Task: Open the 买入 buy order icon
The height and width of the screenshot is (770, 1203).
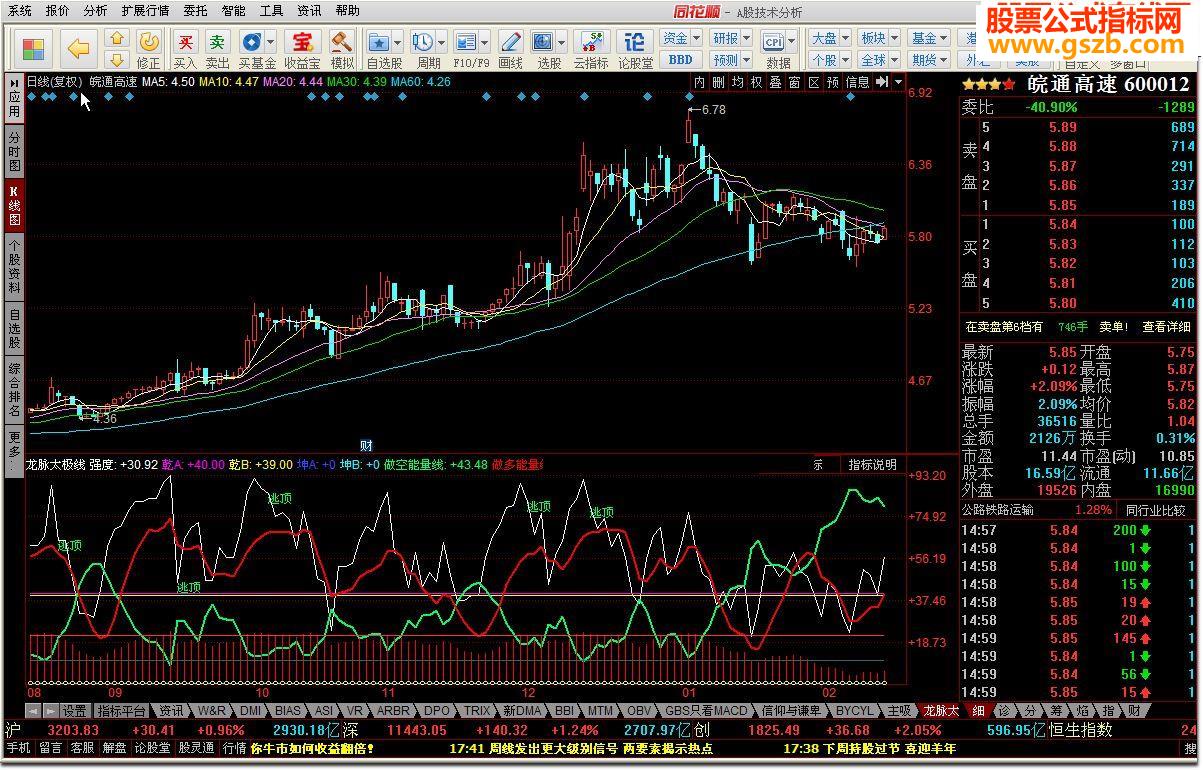Action: 185,42
